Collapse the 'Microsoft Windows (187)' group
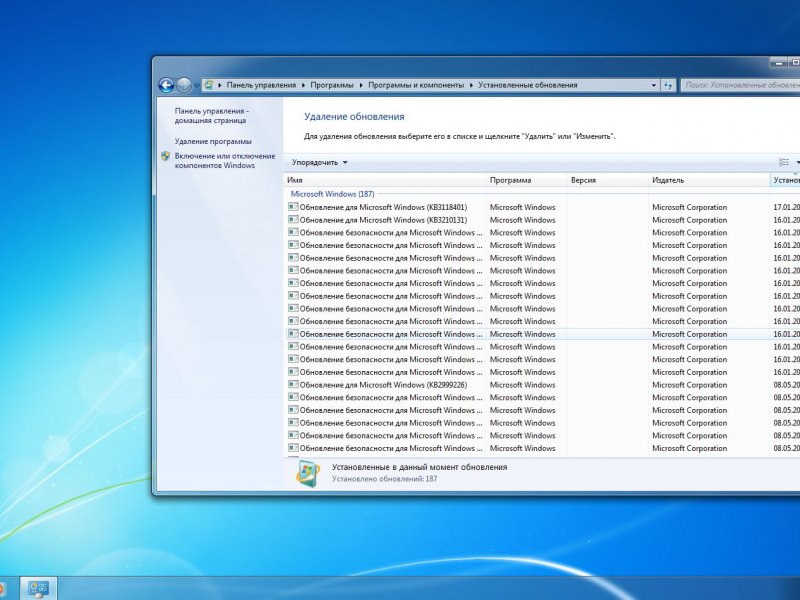Viewport: 800px width, 600px height. coord(332,194)
